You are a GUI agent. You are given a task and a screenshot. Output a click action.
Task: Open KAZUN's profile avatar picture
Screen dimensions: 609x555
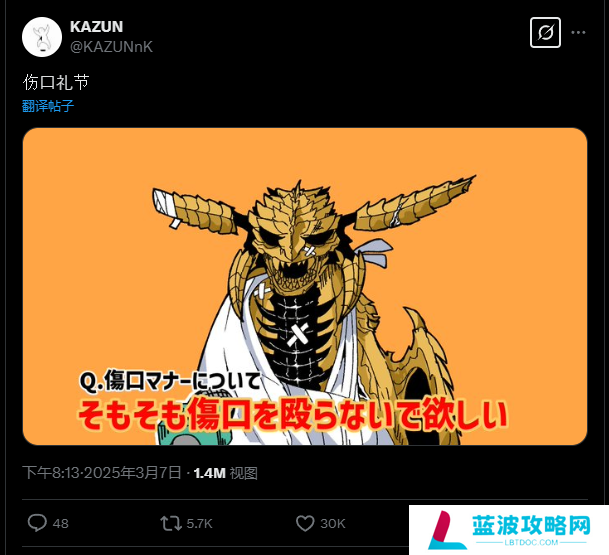pyautogui.click(x=42, y=37)
